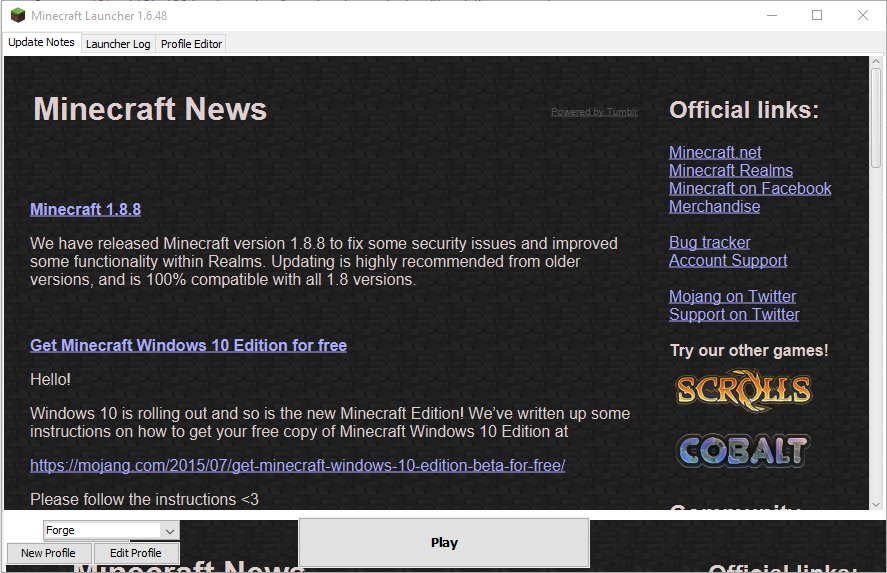Click the Official links heading
887x573 pixels.
(x=744, y=110)
